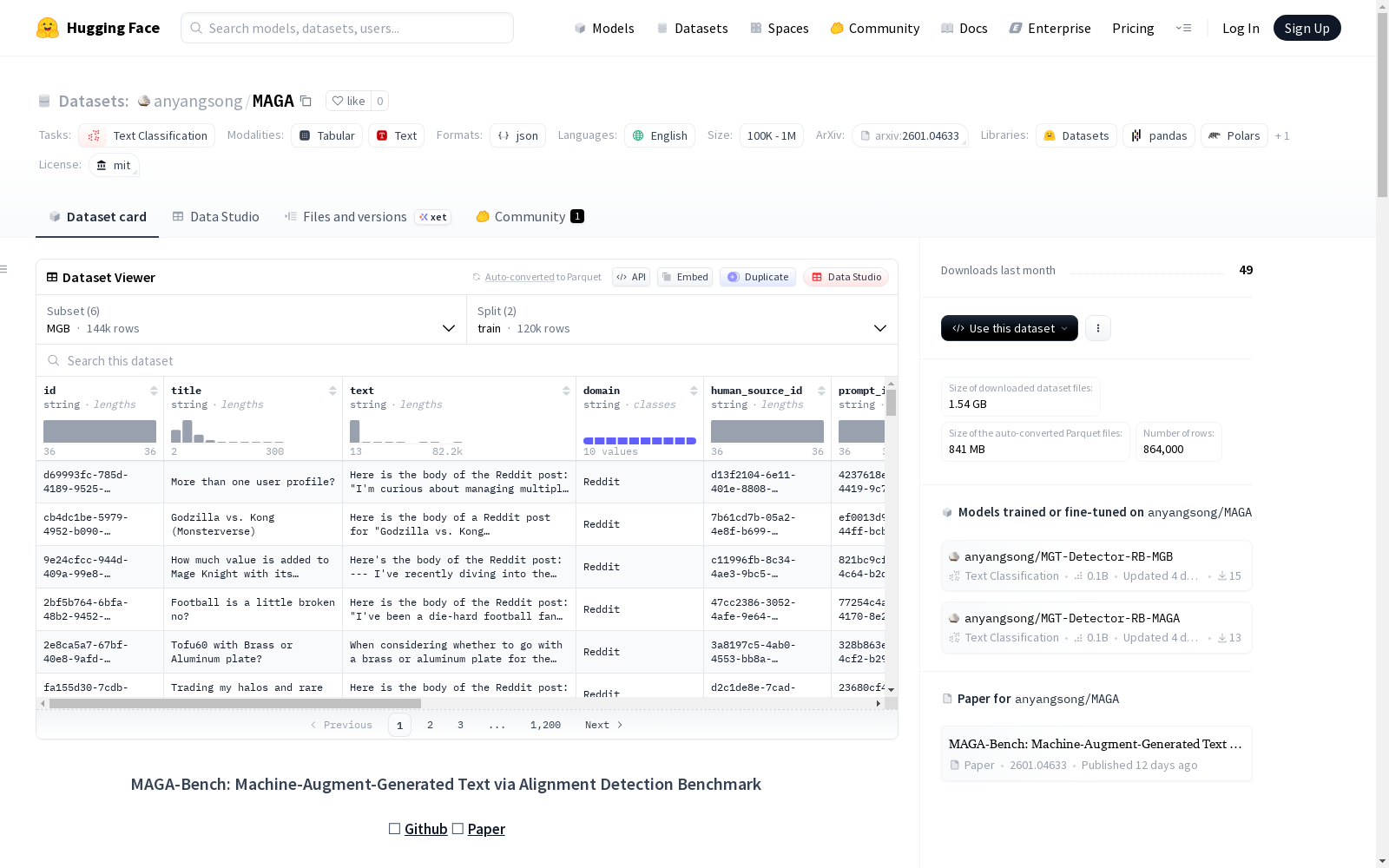
Task: Open the Community discussions tab
Action: pos(530,217)
